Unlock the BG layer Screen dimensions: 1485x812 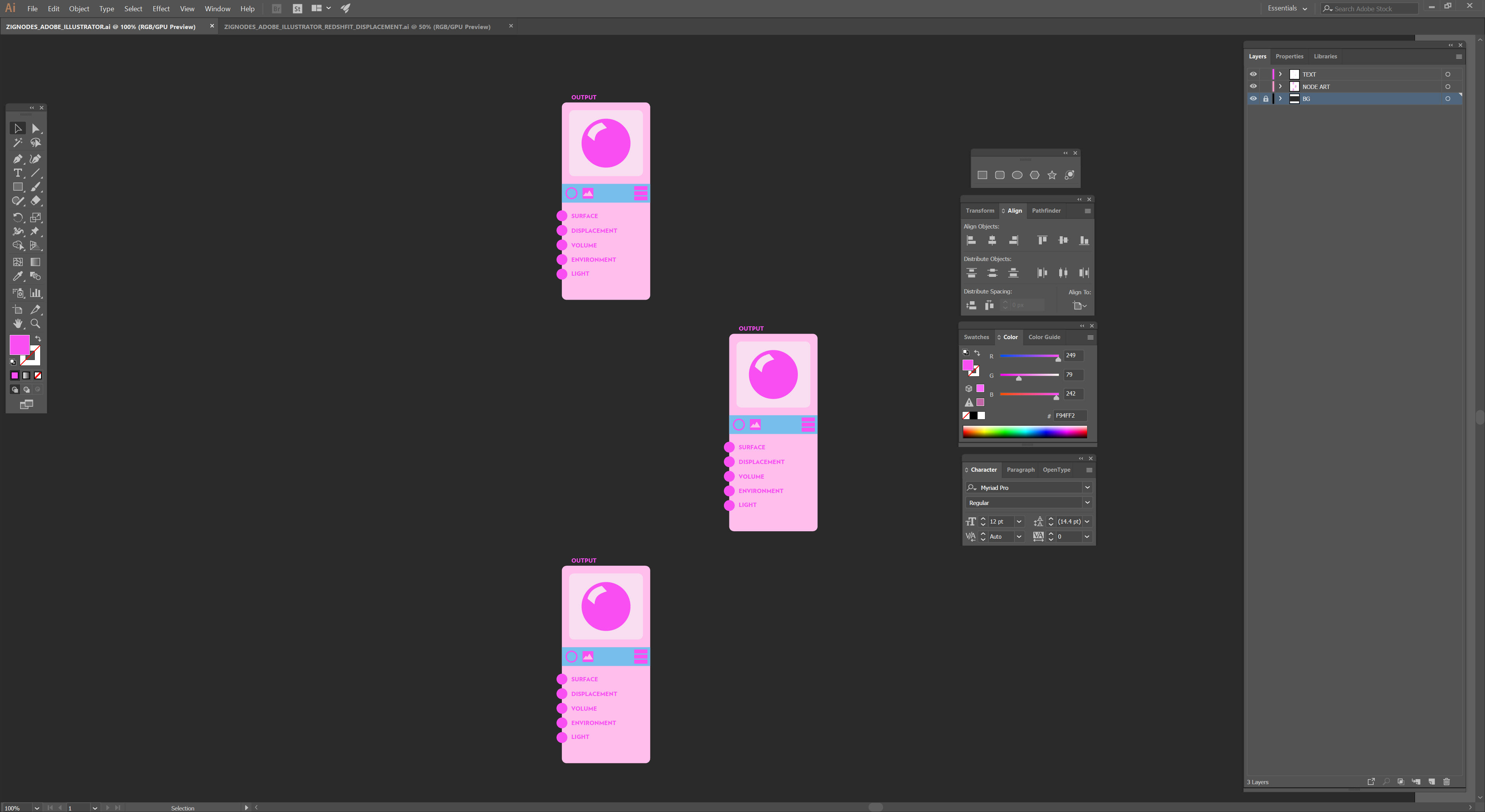[1266, 99]
